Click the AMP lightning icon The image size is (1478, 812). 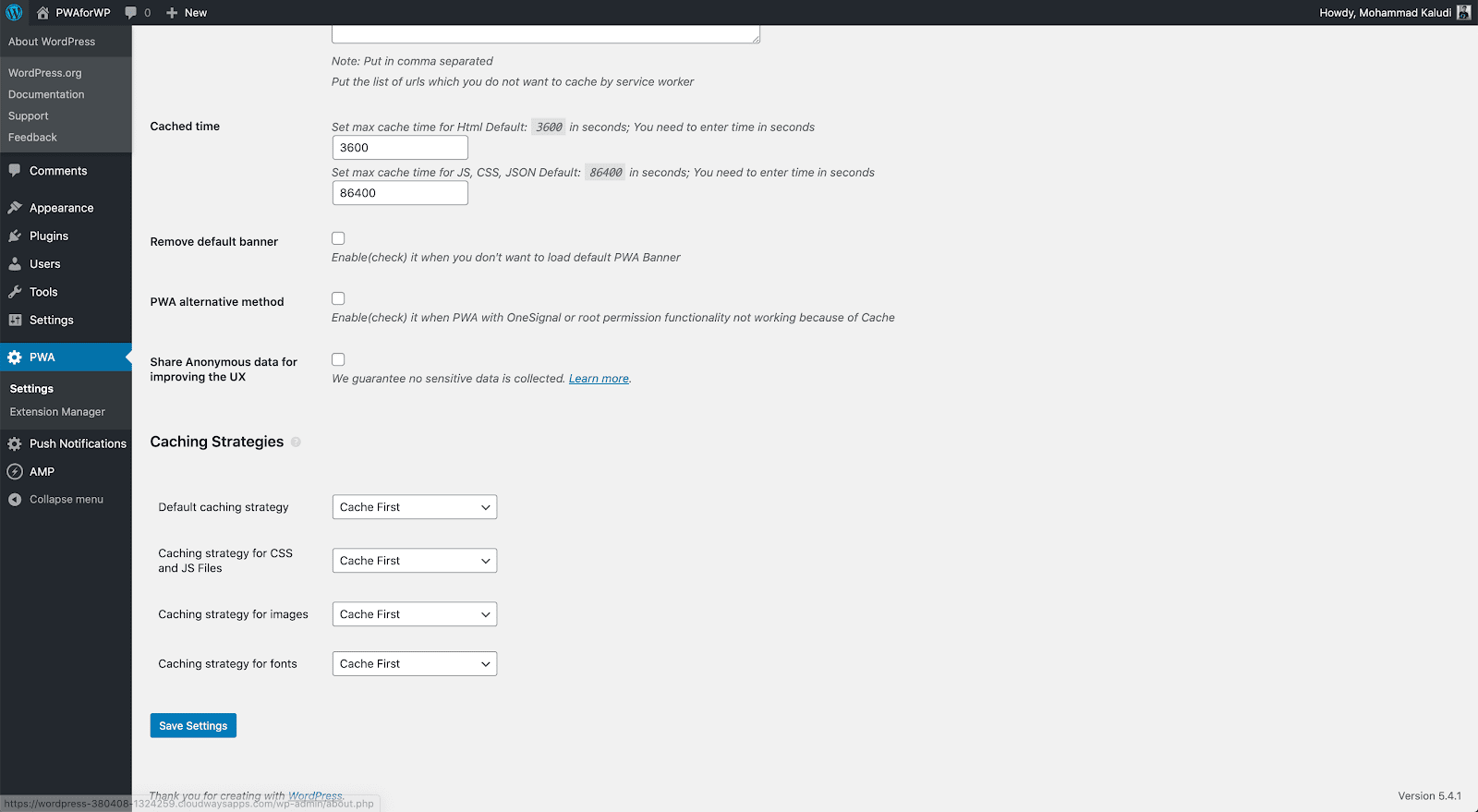15,472
